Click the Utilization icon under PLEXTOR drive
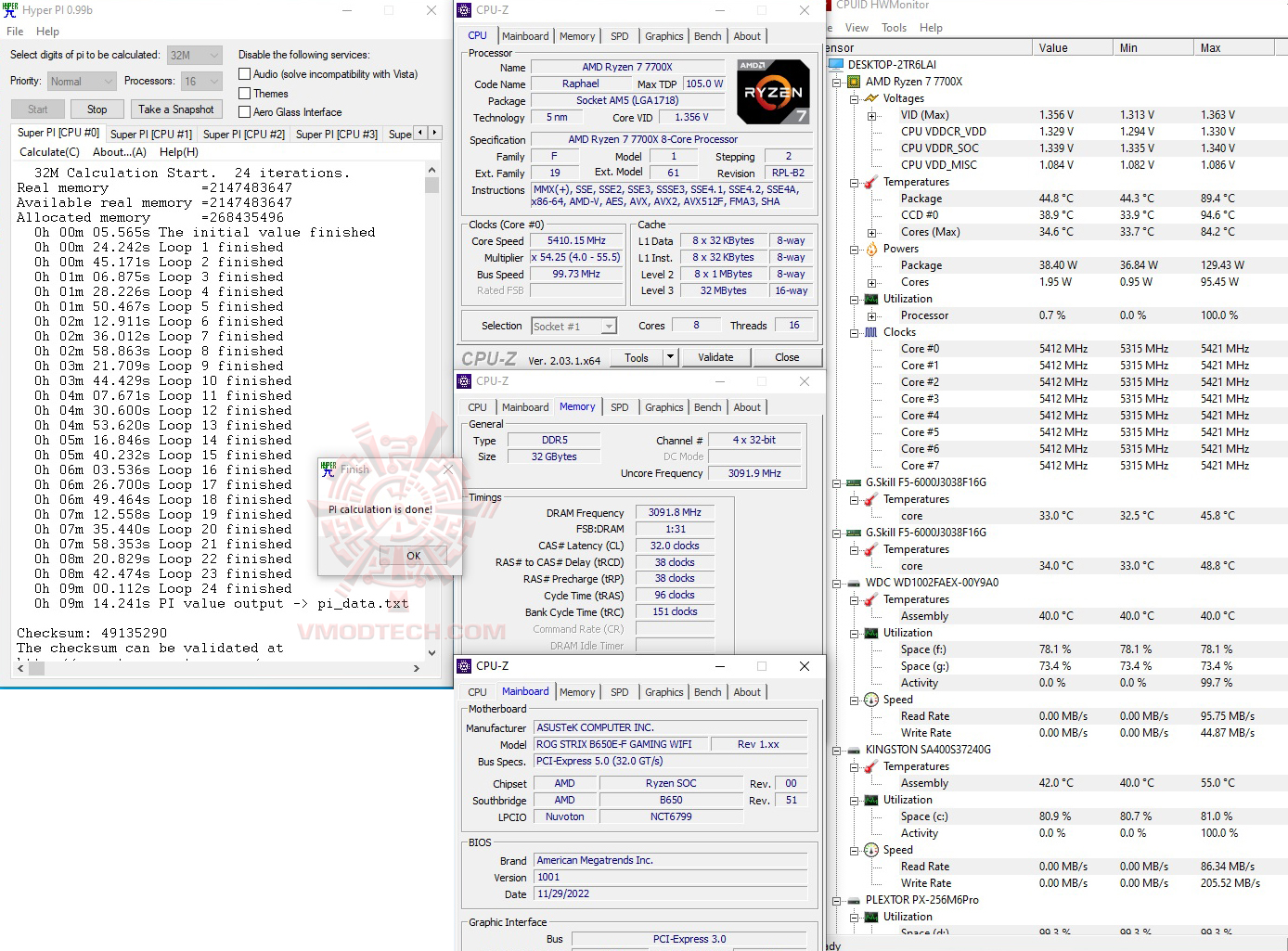The image size is (1288, 951). pos(870,917)
